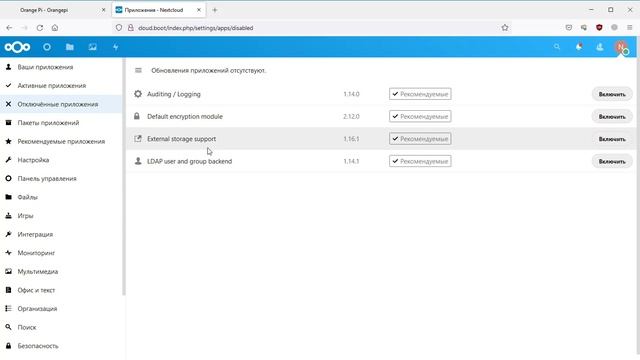Show the site security lock info
Screen dimensions: 640x360
[x=131, y=28]
